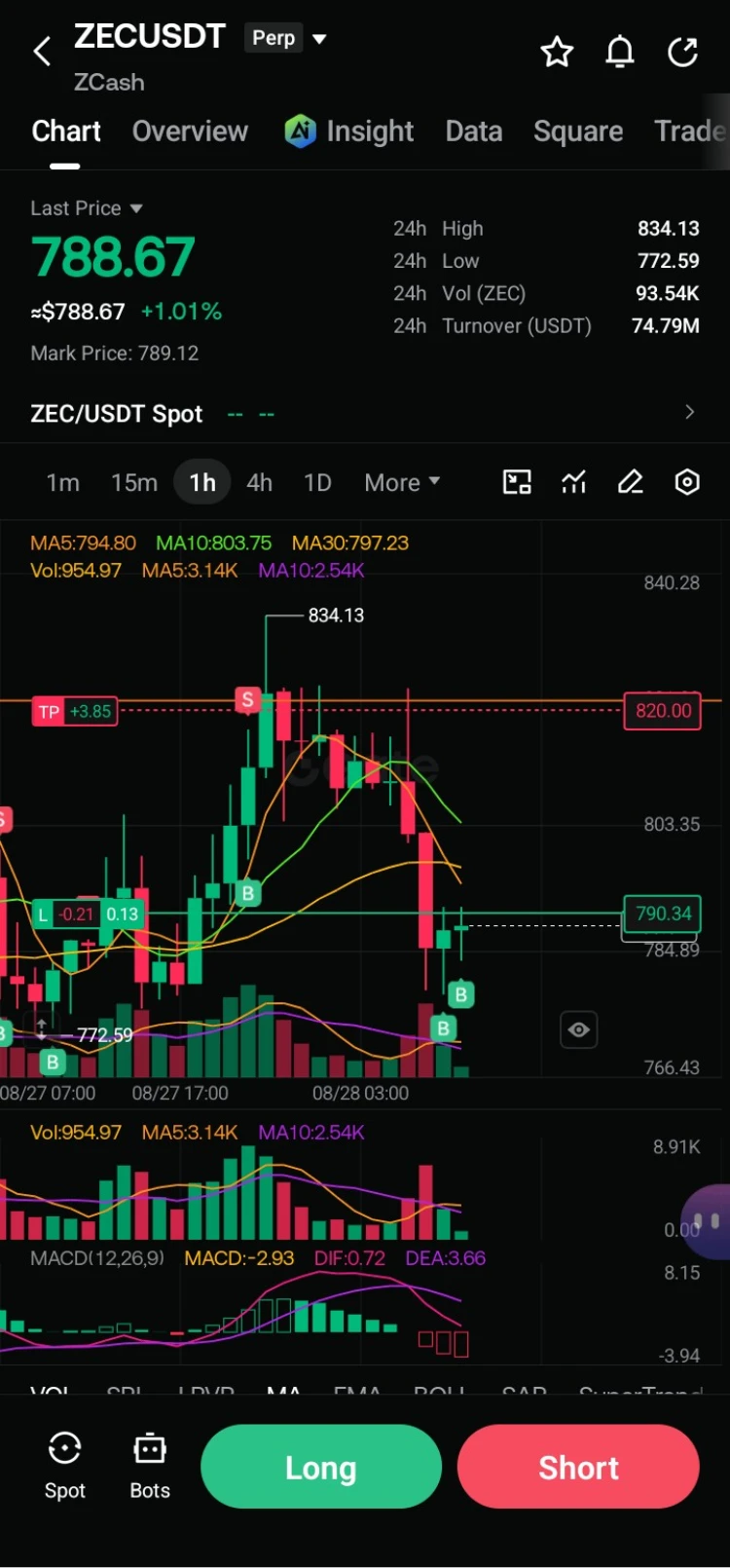Open price alerts via the bell icon
The height and width of the screenshot is (1568, 730).
[x=620, y=52]
